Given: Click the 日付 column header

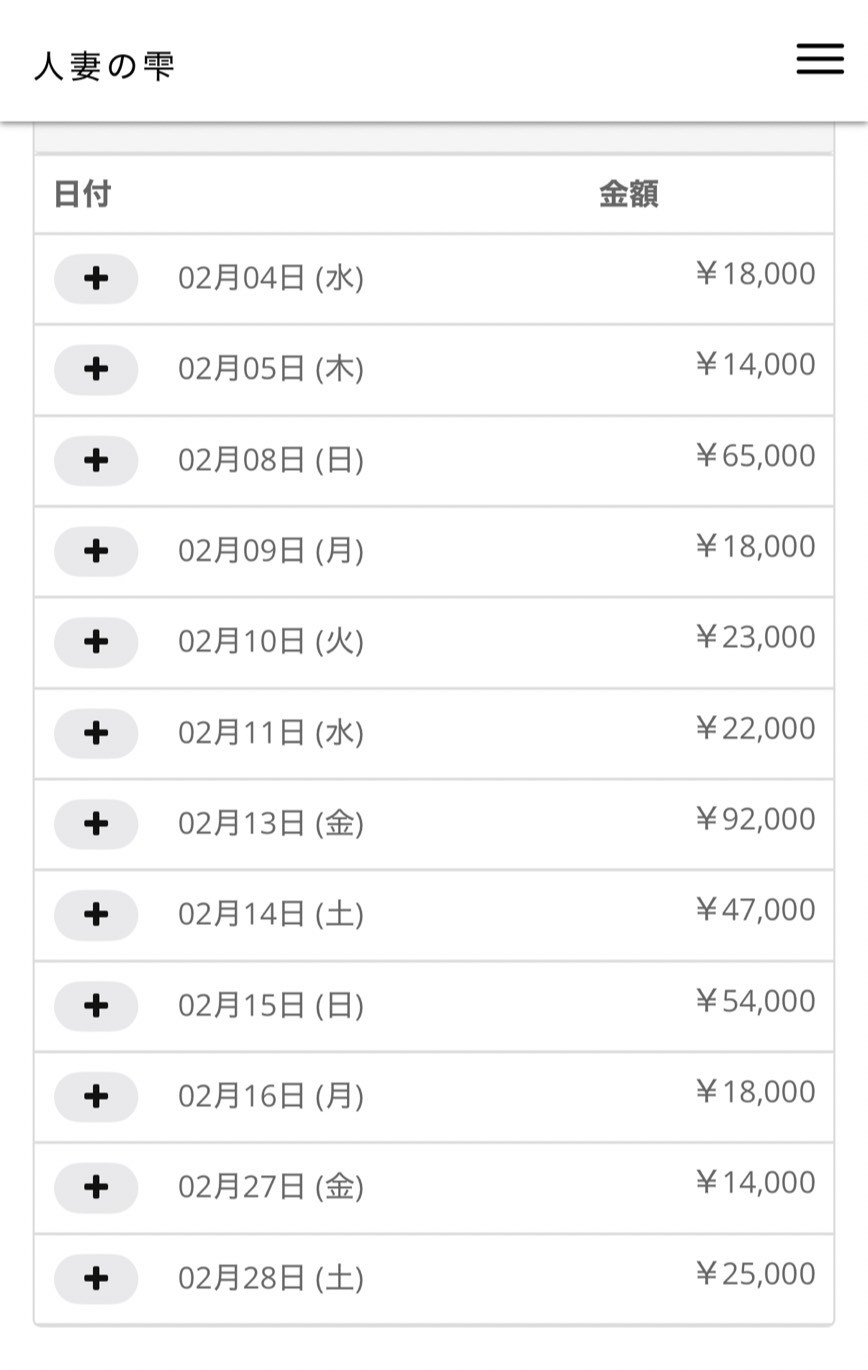Looking at the screenshot, I should pyautogui.click(x=82, y=194).
